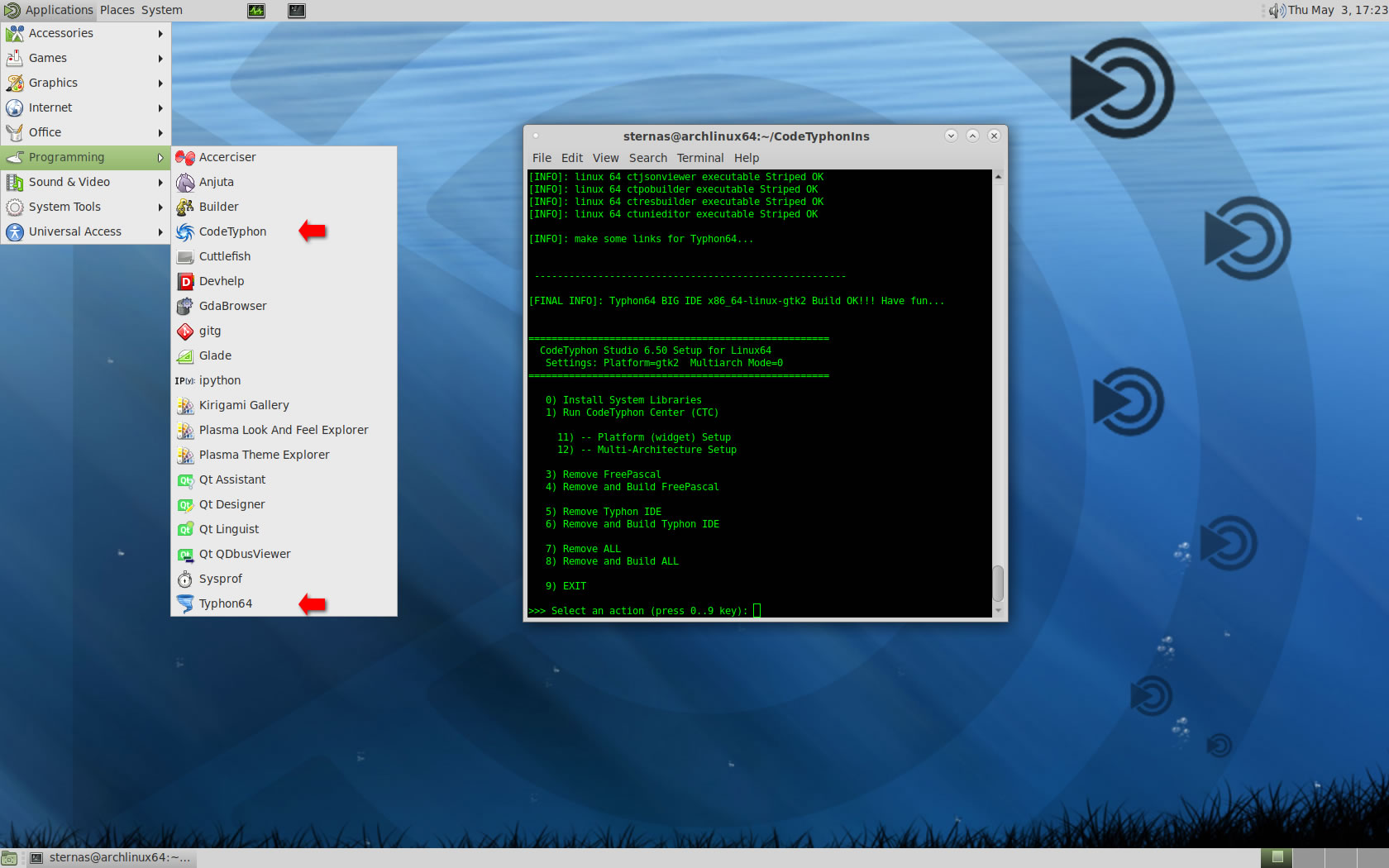Open the Places panel menu
The image size is (1389, 868).
click(x=117, y=11)
